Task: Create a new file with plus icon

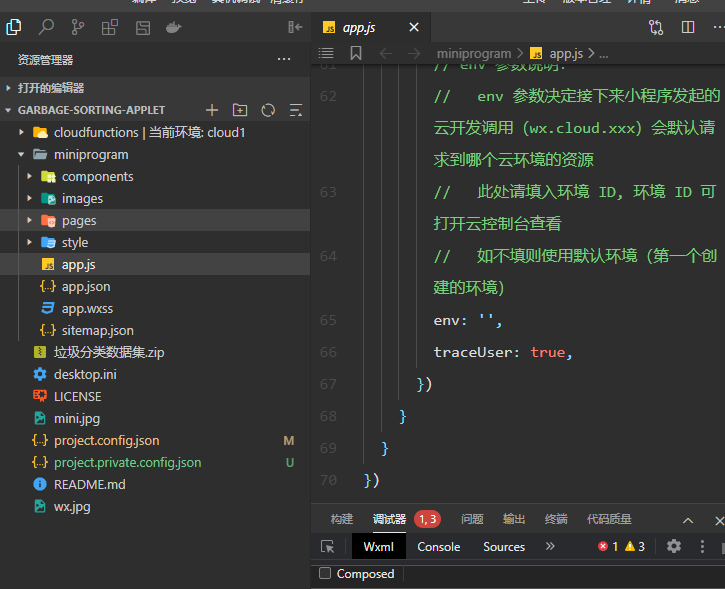Action: [x=212, y=110]
